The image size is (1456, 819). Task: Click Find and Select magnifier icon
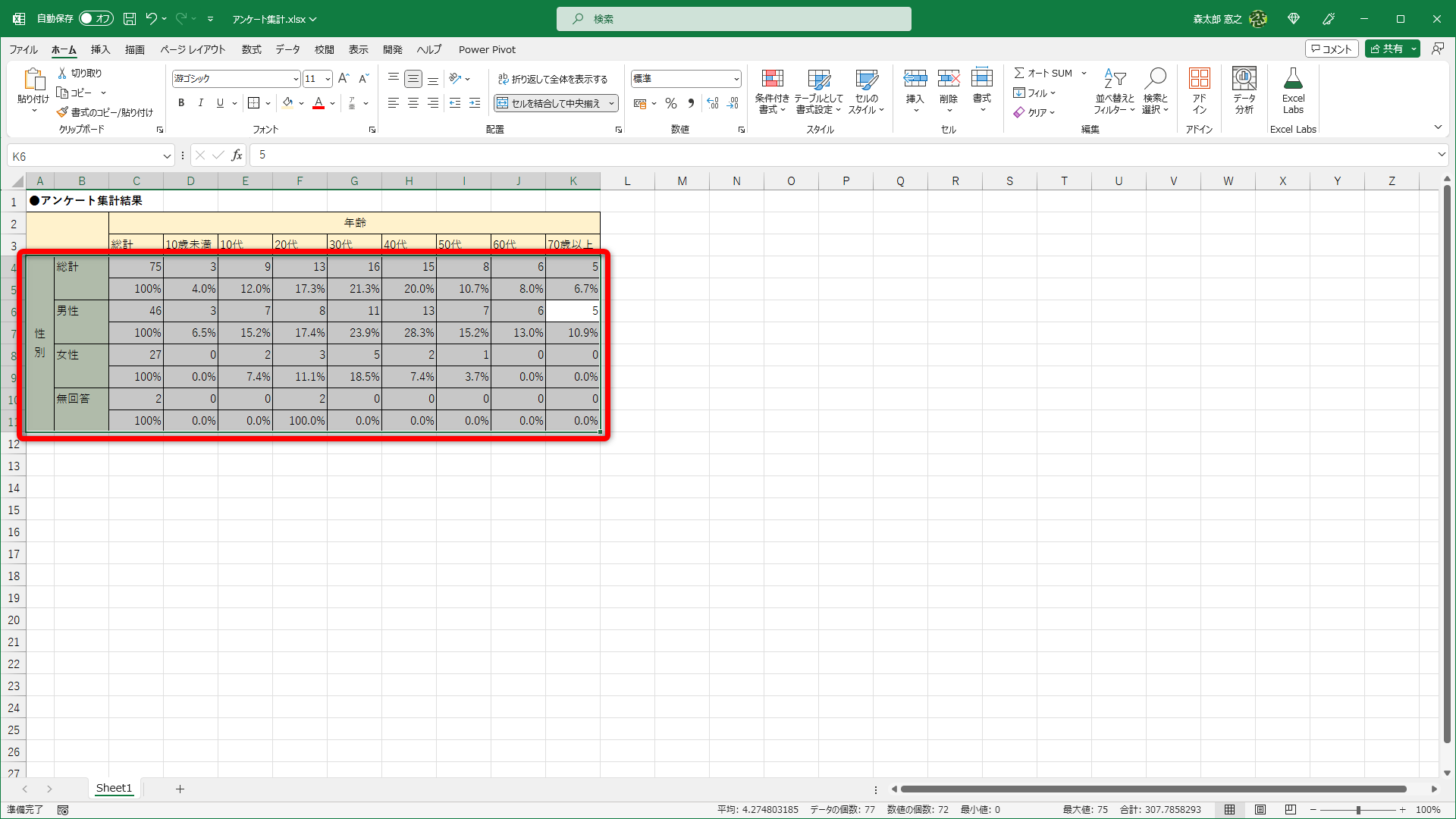pyautogui.click(x=1155, y=79)
